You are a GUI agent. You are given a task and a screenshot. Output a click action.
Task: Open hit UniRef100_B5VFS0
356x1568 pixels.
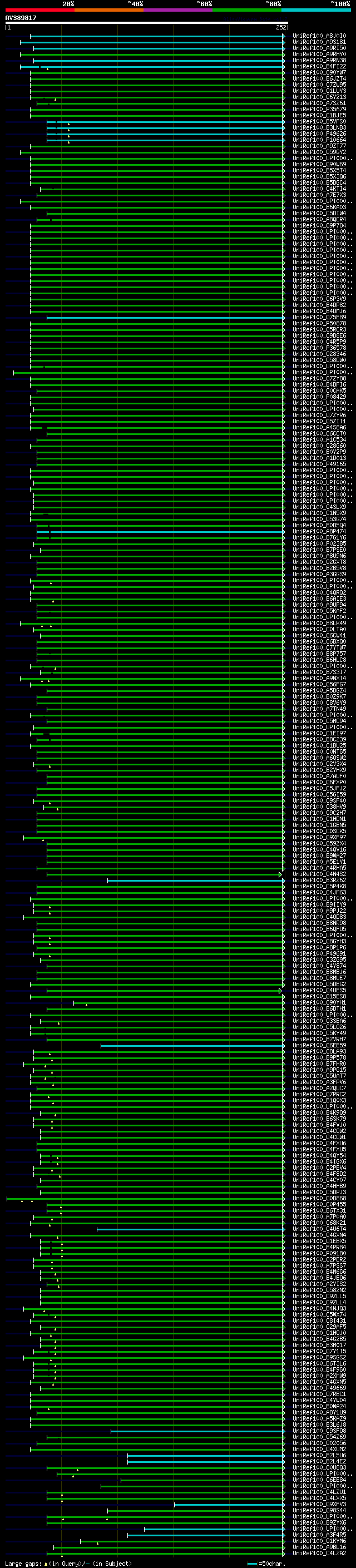pyautogui.click(x=319, y=122)
